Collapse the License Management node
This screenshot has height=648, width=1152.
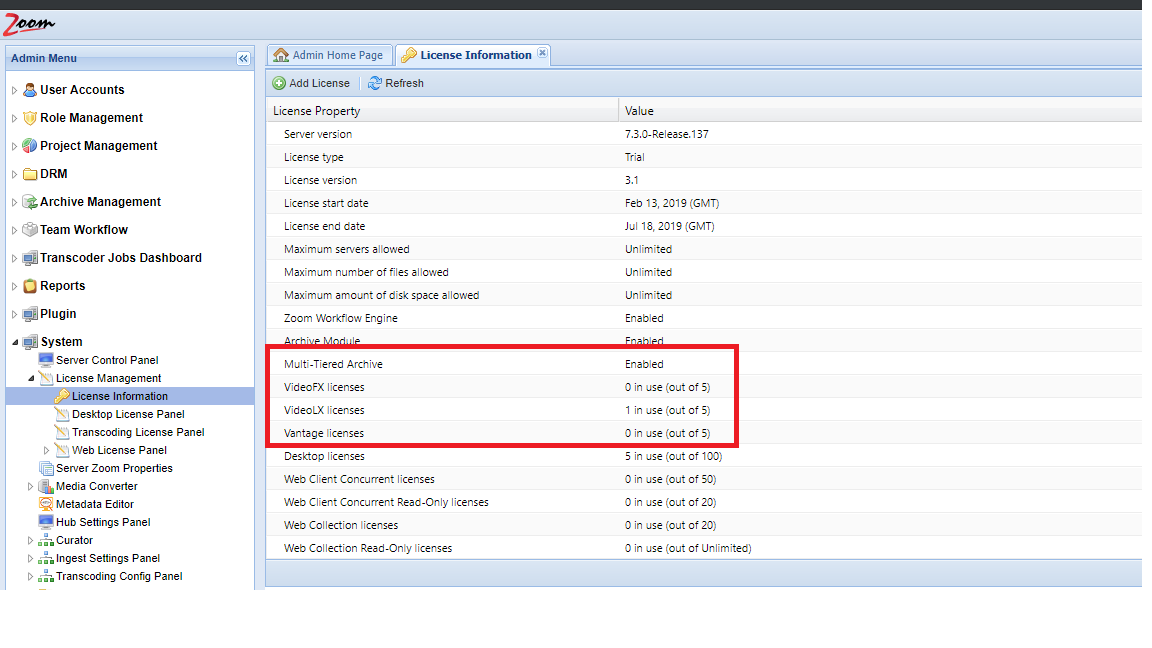point(31,378)
